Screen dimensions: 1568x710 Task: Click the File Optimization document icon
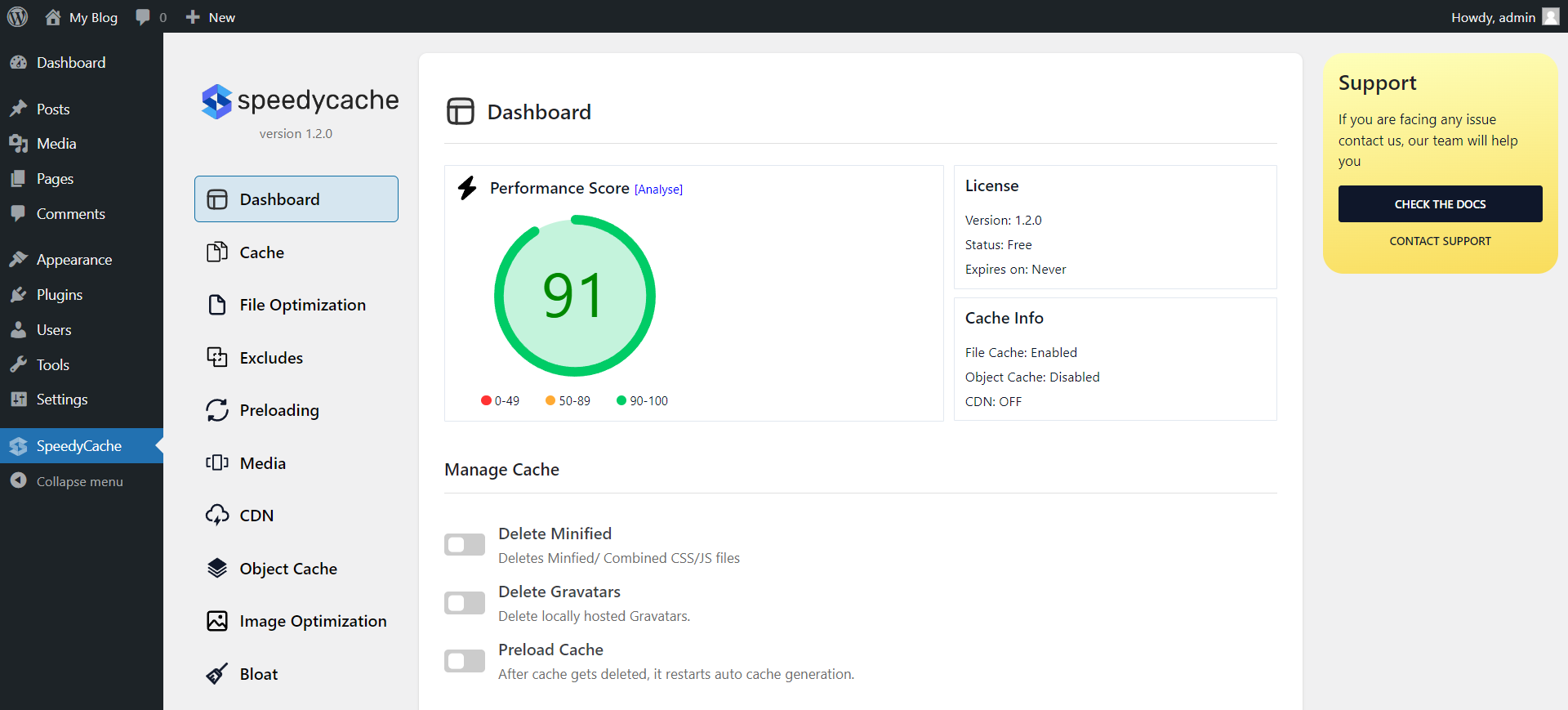coord(217,305)
